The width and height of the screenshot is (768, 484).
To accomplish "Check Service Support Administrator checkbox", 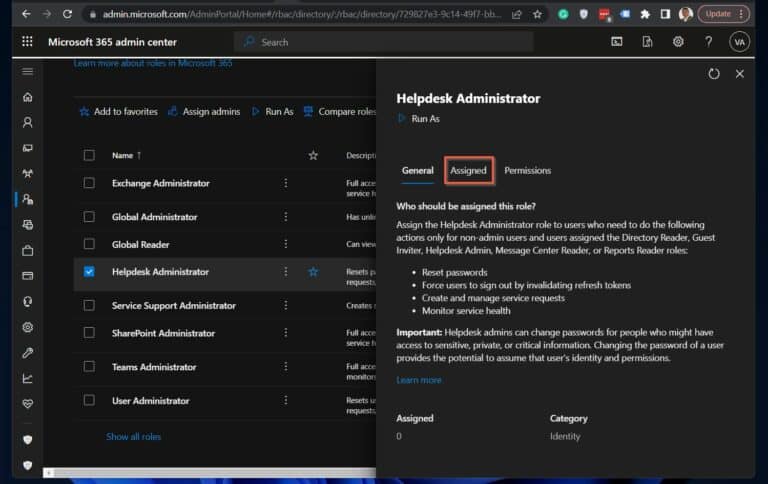I will point(89,305).
